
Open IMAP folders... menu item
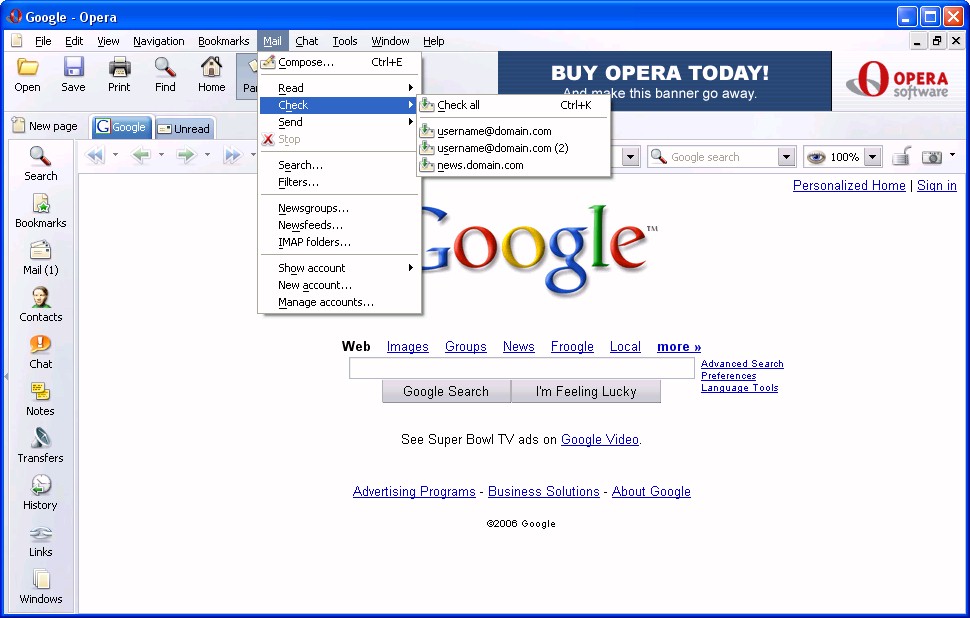click(x=340, y=242)
